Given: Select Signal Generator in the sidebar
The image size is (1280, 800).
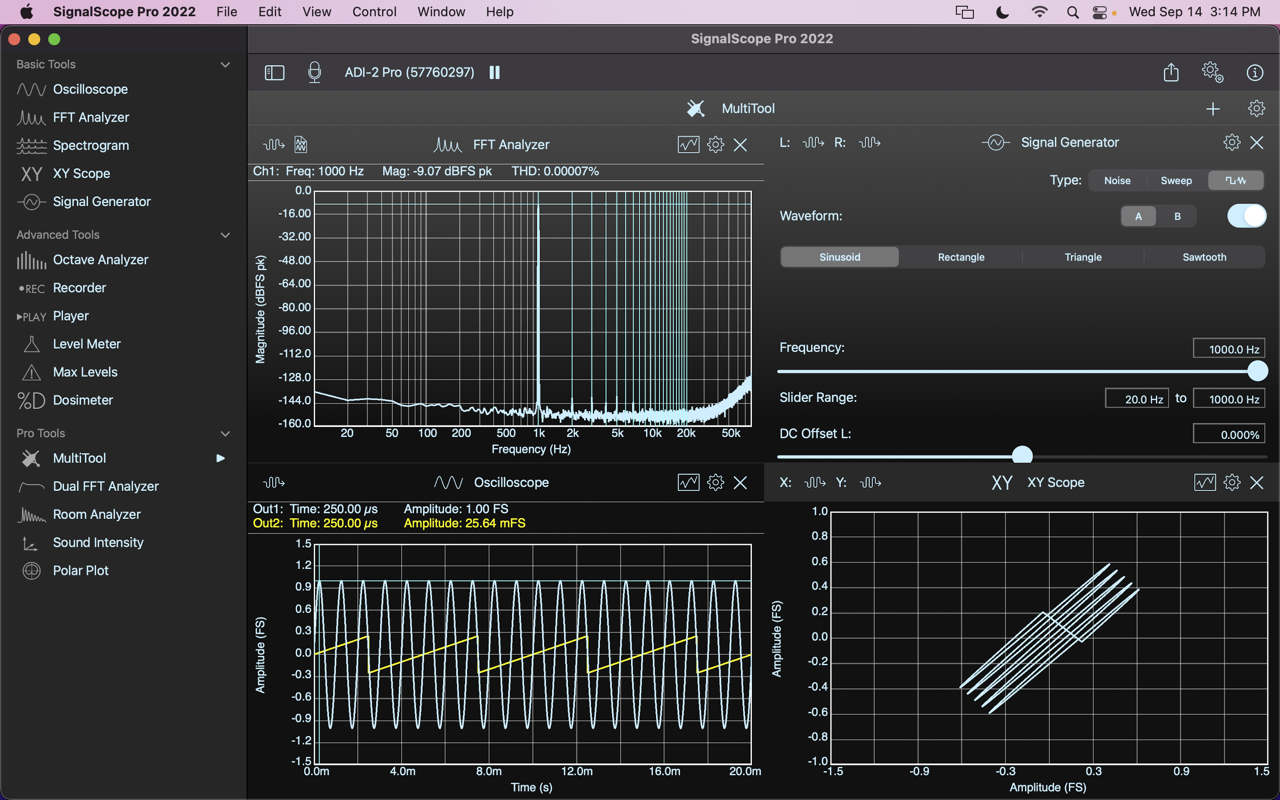Looking at the screenshot, I should (101, 201).
